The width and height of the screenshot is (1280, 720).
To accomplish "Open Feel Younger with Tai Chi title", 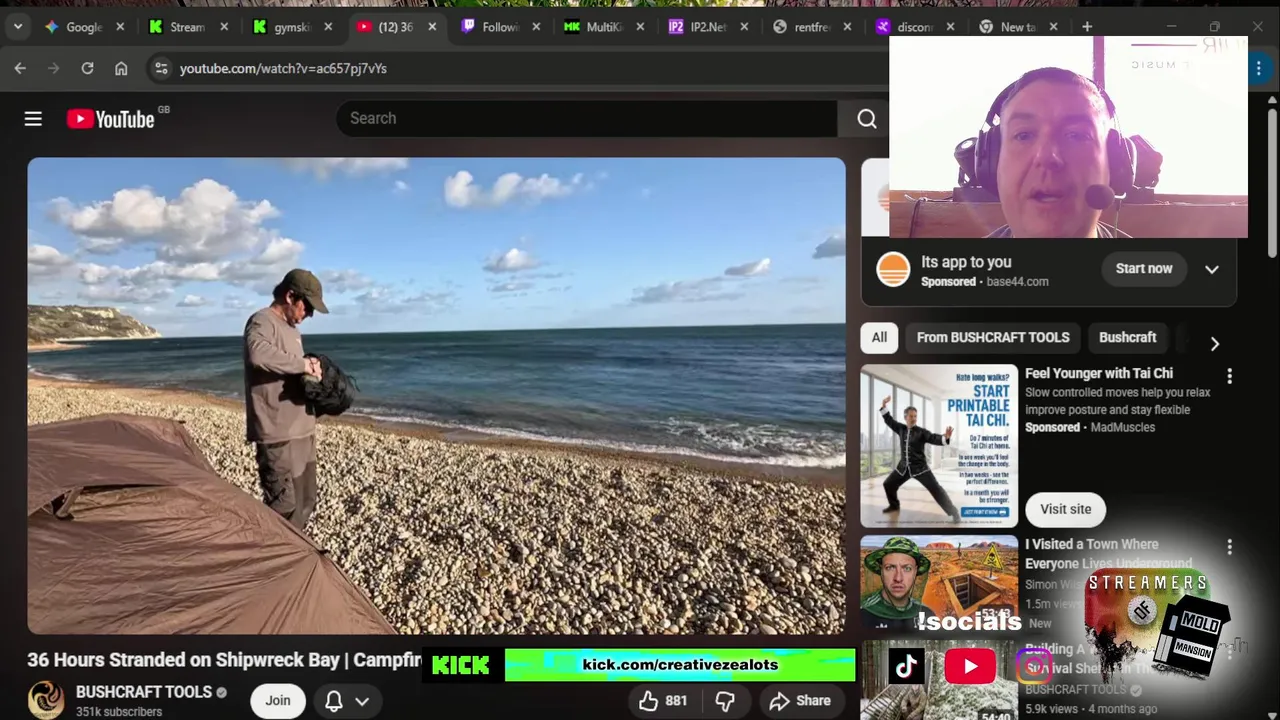I will (x=1099, y=373).
